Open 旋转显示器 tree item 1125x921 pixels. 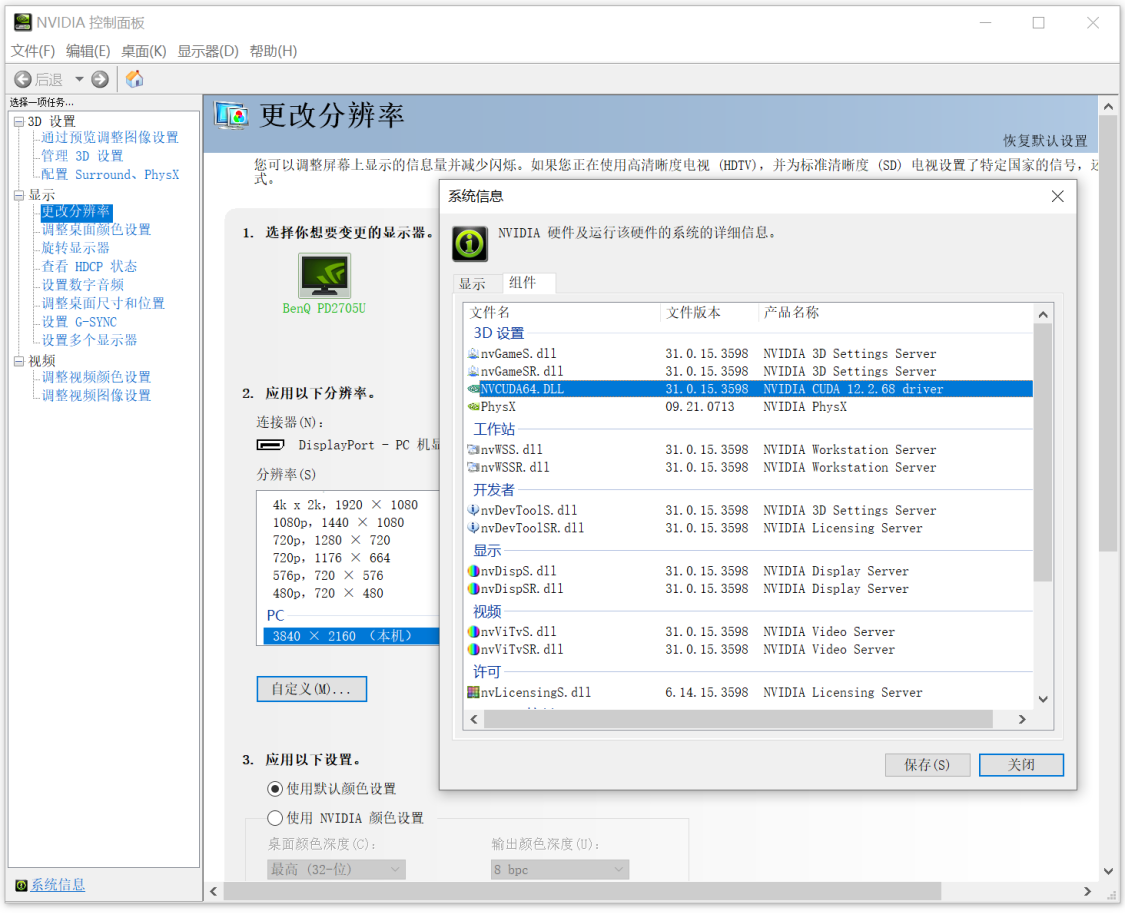pos(75,248)
